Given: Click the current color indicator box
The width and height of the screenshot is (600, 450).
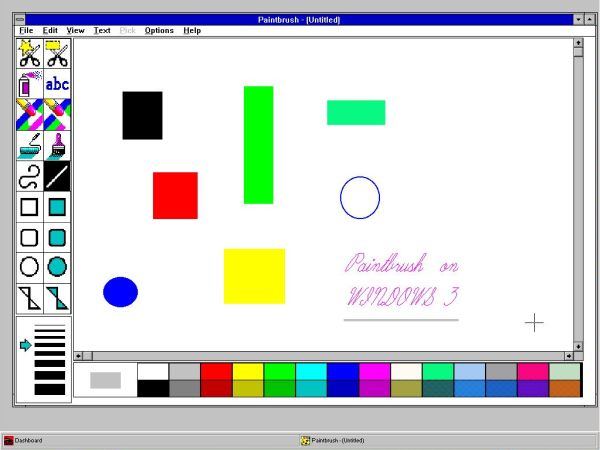Looking at the screenshot, I should tap(106, 380).
